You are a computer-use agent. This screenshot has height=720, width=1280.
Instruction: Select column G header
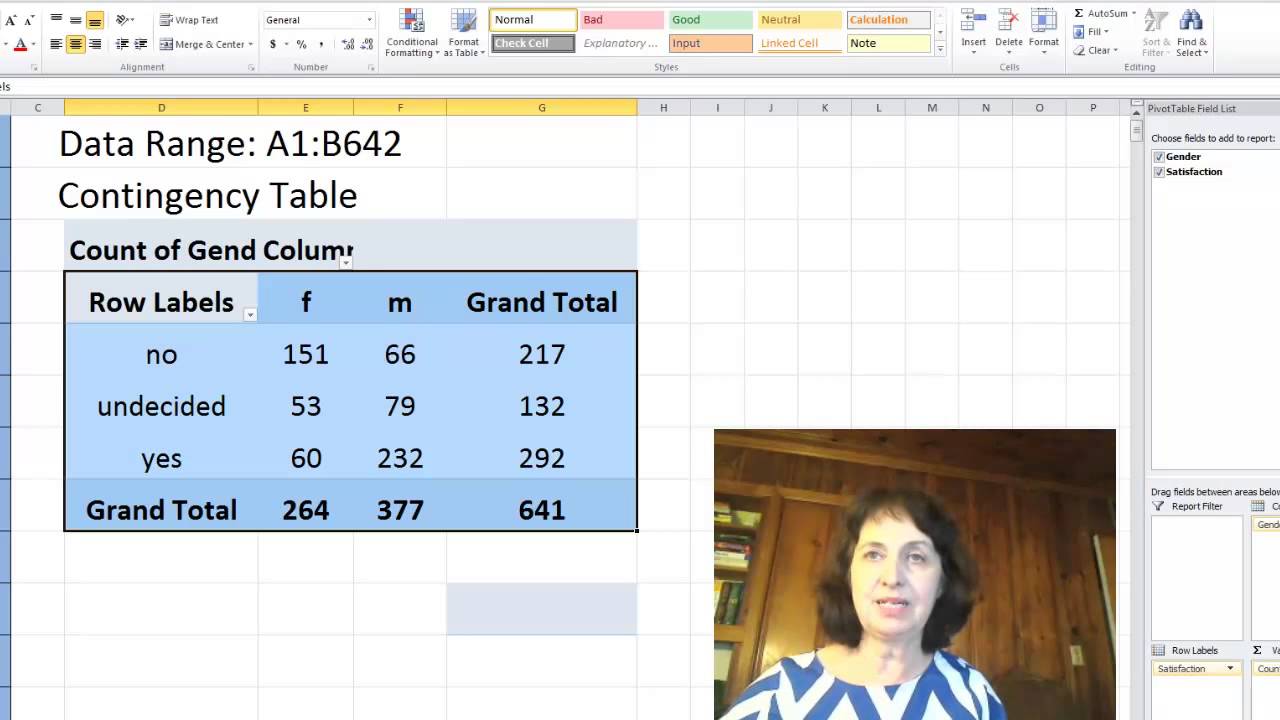coord(542,108)
